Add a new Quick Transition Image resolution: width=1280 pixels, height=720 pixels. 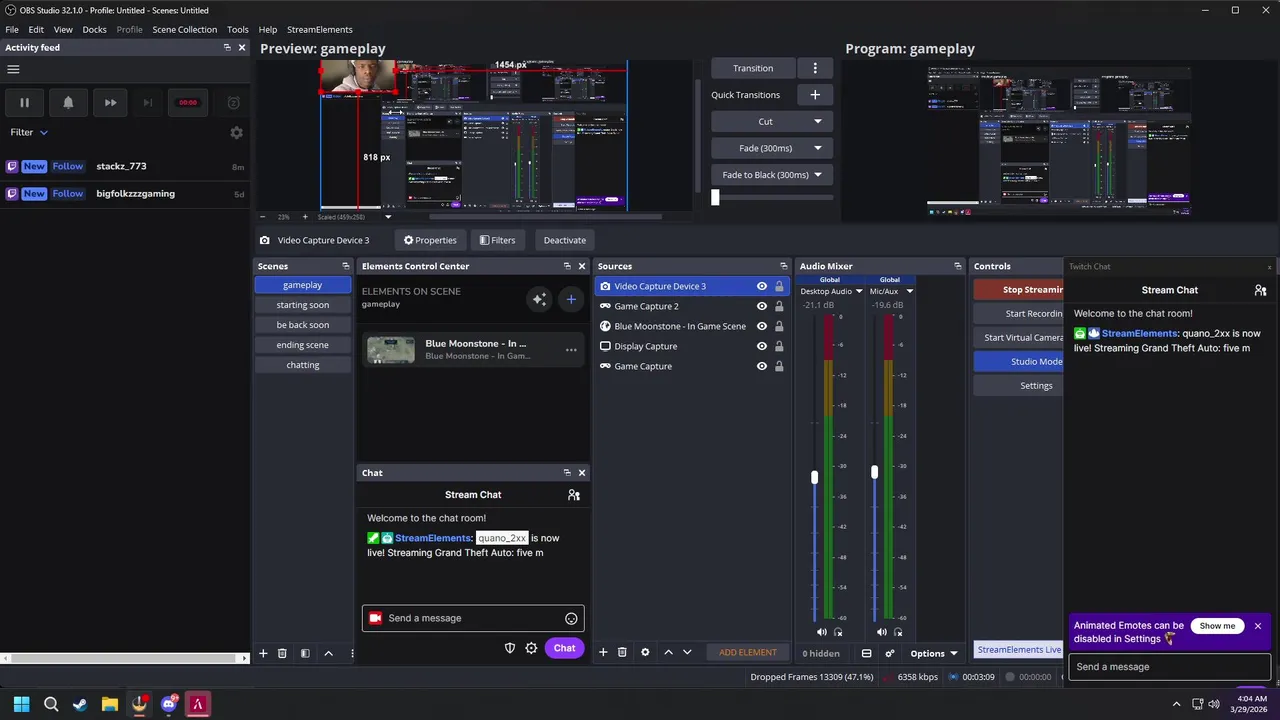pyautogui.click(x=815, y=95)
